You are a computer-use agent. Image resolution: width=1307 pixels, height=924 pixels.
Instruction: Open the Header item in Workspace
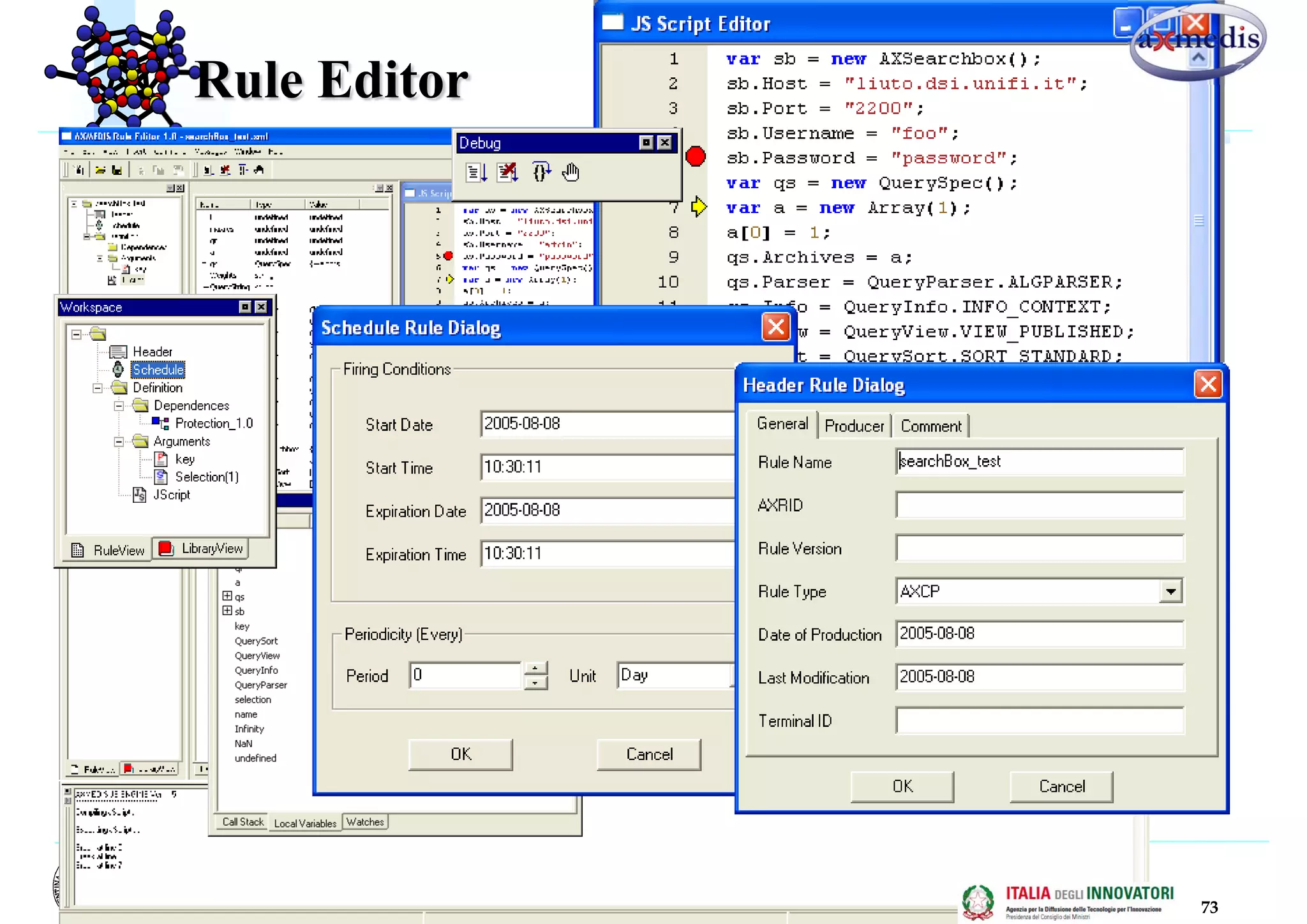[152, 352]
